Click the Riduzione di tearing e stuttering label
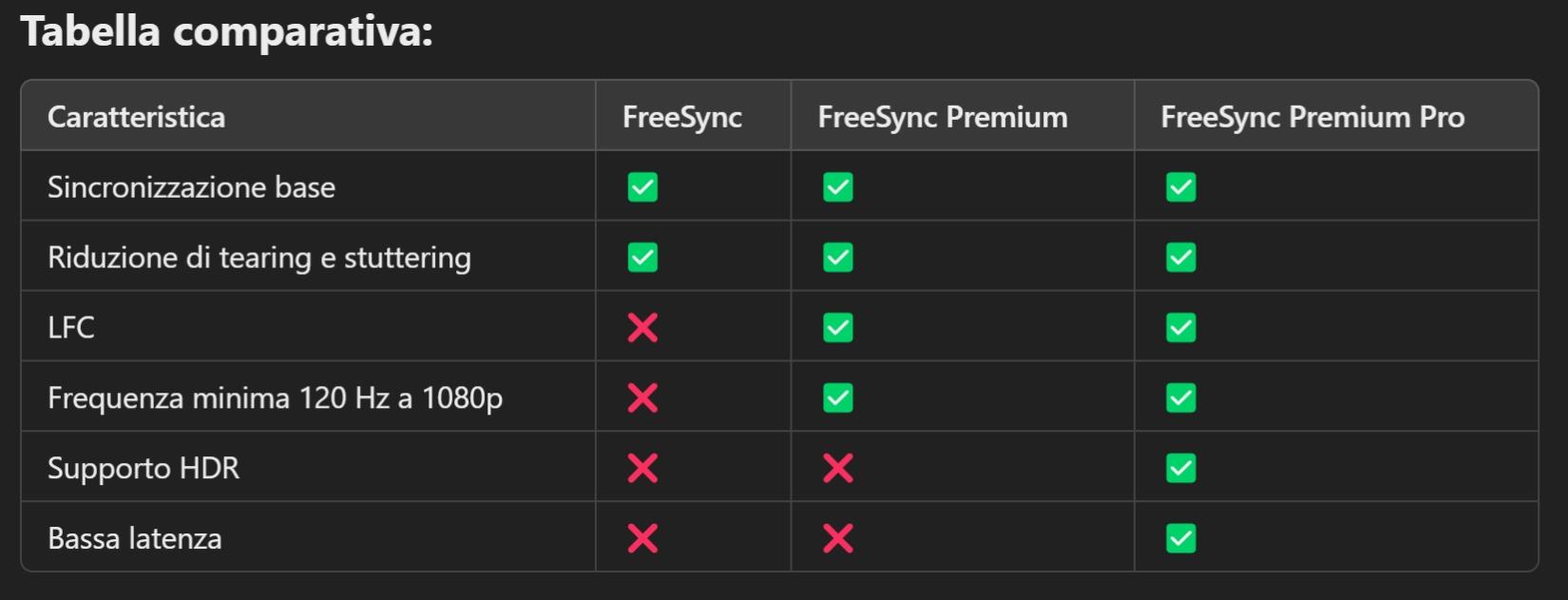This screenshot has width=1568, height=600. pos(258,258)
